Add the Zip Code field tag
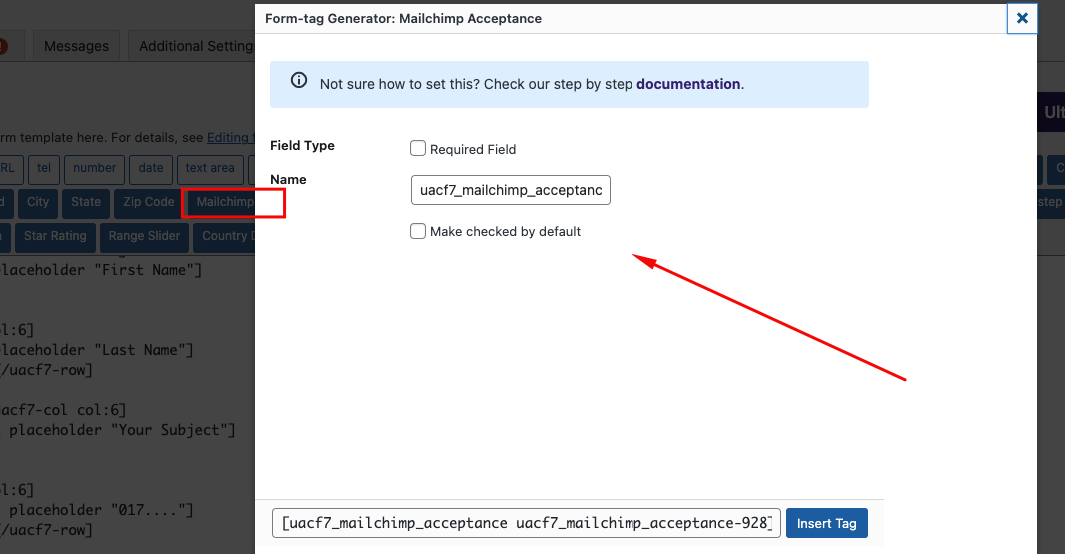This screenshot has height=554, width=1065. 149,202
